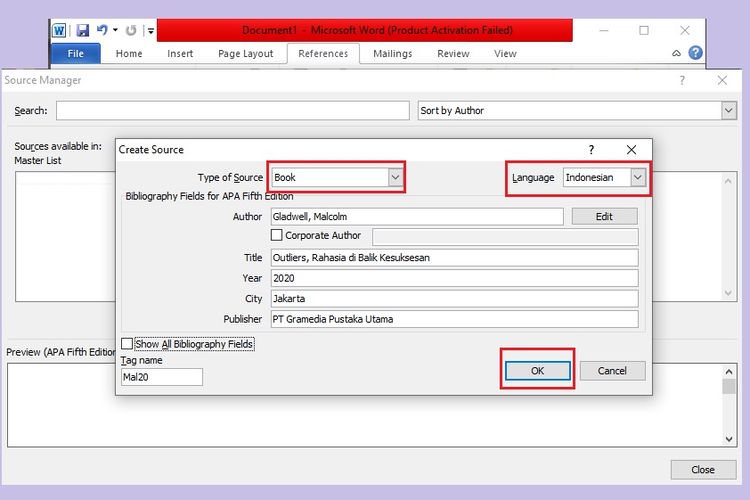
Task: Switch to the Insert ribbon tab
Action: 180,54
